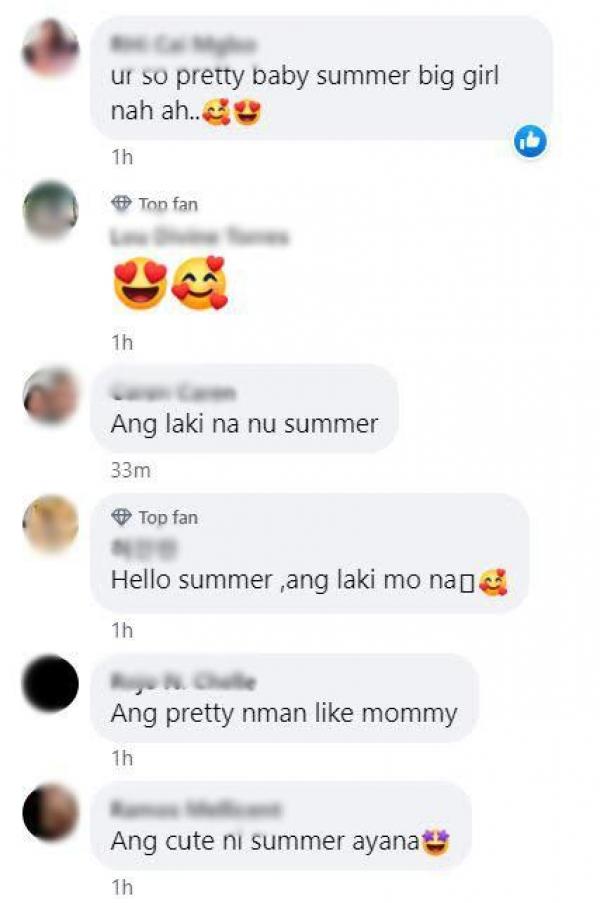Click the first 'Top fan' badge label
This screenshot has width=600, height=903.
(168, 204)
